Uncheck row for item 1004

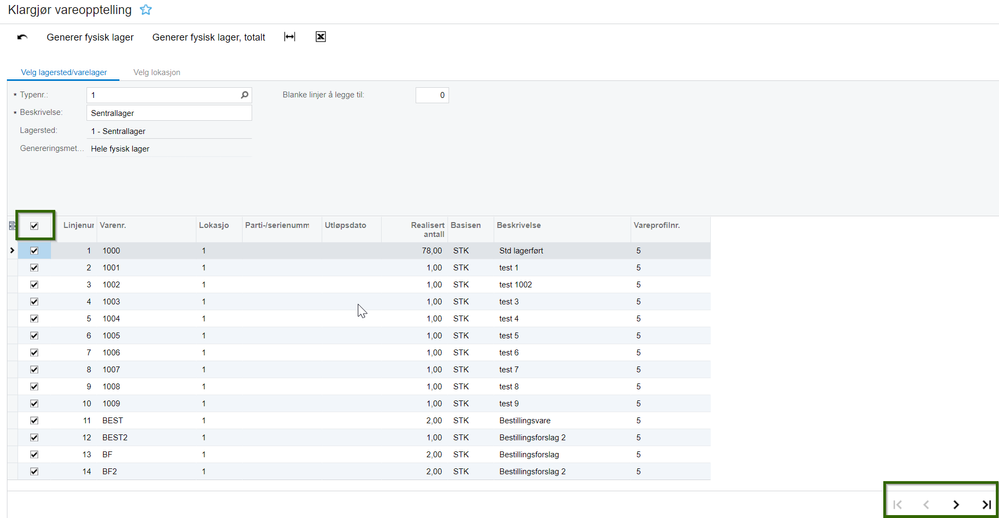(34, 319)
